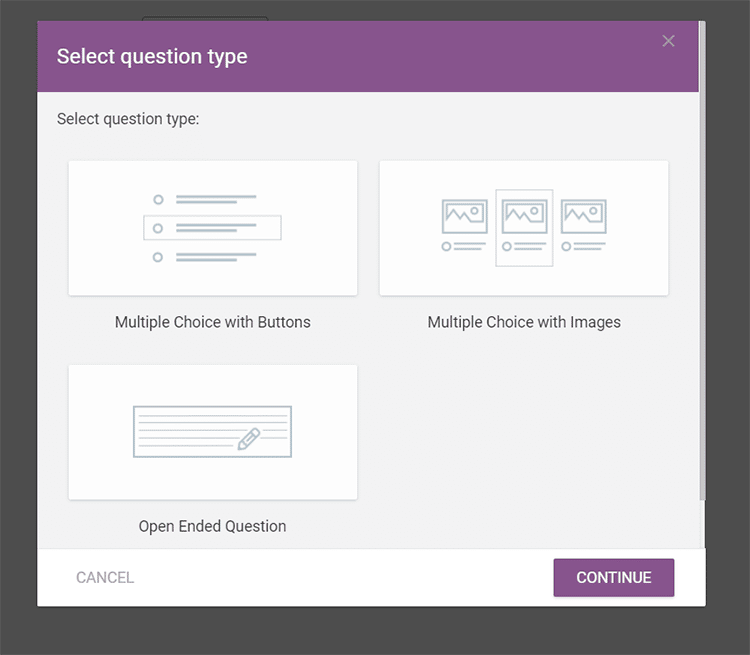Click the "Open Ended Question" label

pyautogui.click(x=213, y=526)
